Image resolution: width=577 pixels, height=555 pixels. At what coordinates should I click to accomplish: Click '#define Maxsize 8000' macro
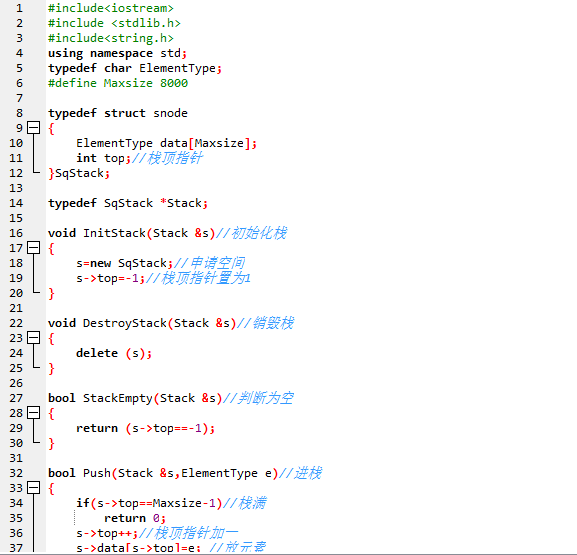point(118,83)
